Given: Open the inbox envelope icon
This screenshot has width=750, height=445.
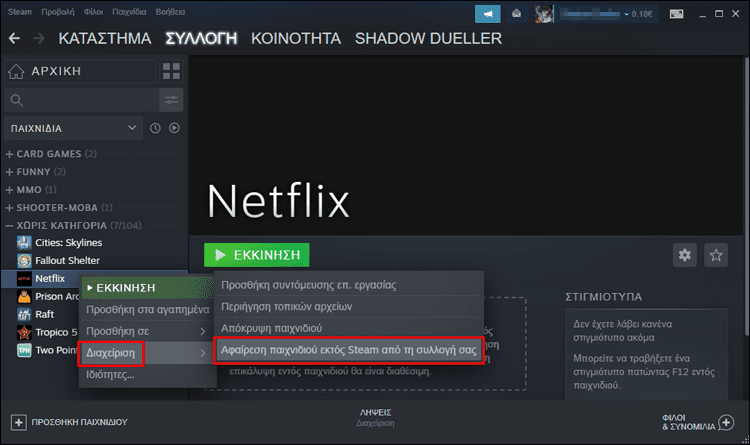Looking at the screenshot, I should [x=517, y=14].
